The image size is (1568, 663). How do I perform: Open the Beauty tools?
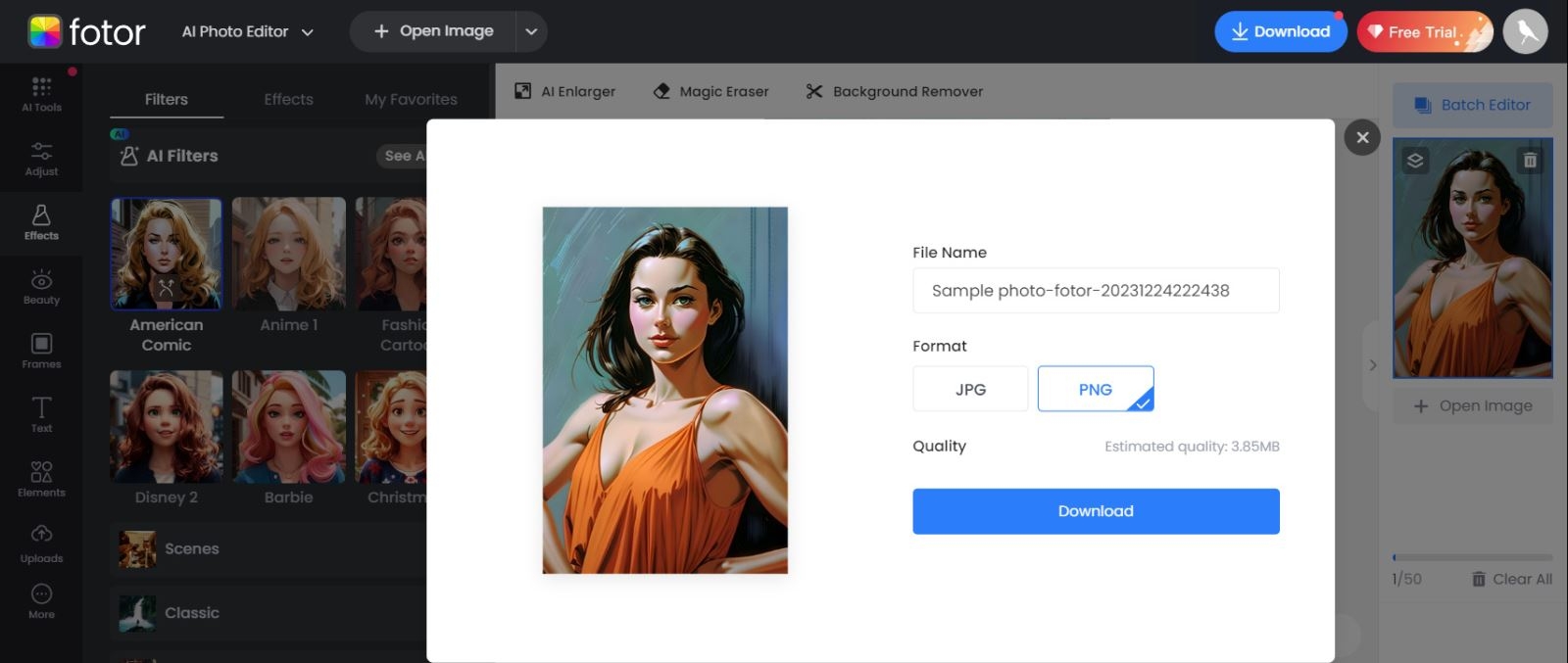41,287
